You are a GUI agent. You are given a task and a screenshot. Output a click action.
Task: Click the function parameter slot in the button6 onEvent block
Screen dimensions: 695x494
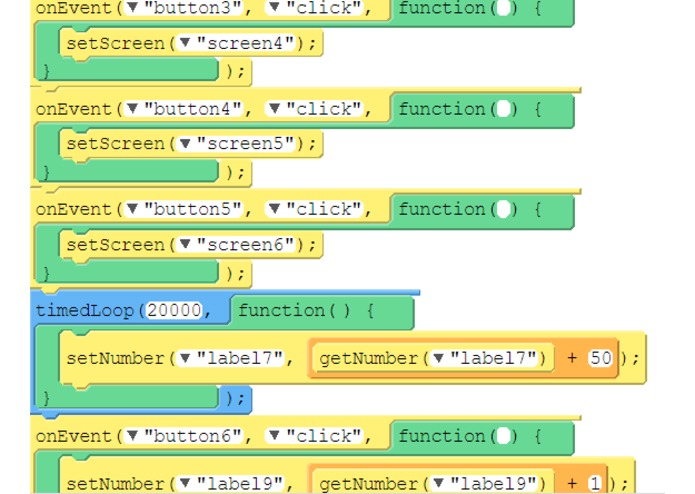pos(504,436)
